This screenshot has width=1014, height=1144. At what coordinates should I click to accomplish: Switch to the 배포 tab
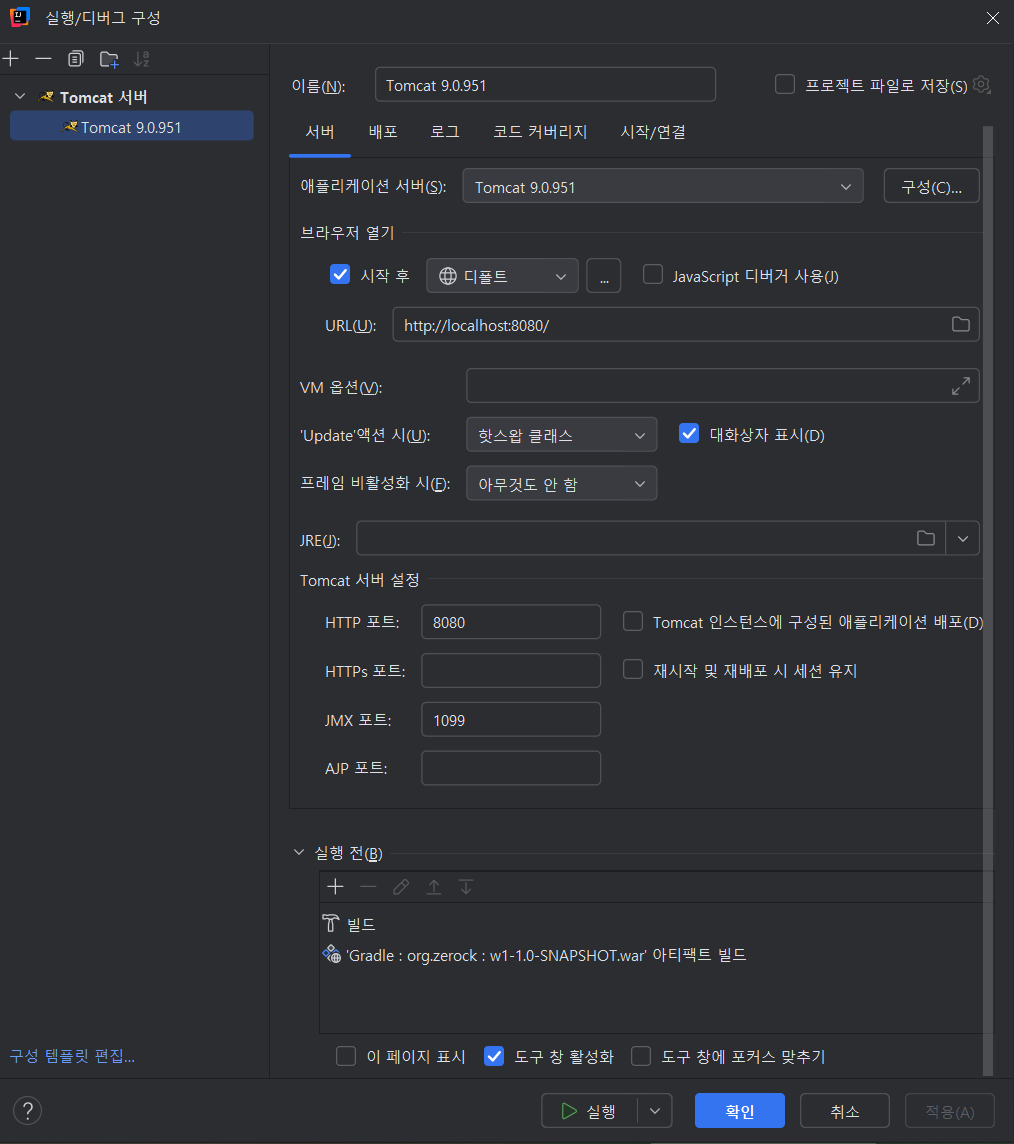(383, 132)
